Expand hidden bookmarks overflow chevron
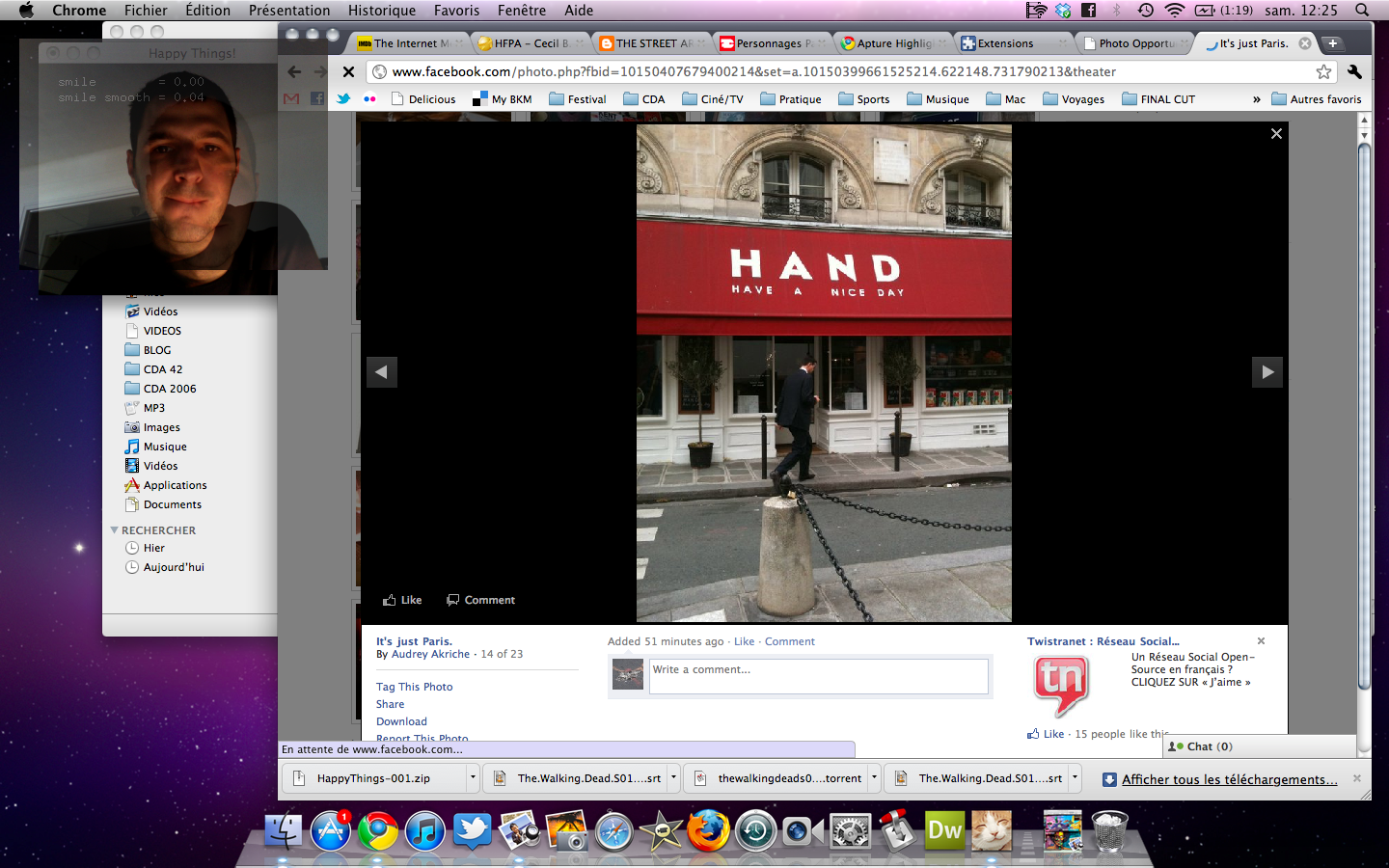This screenshot has height=868, width=1389. pyautogui.click(x=1256, y=99)
